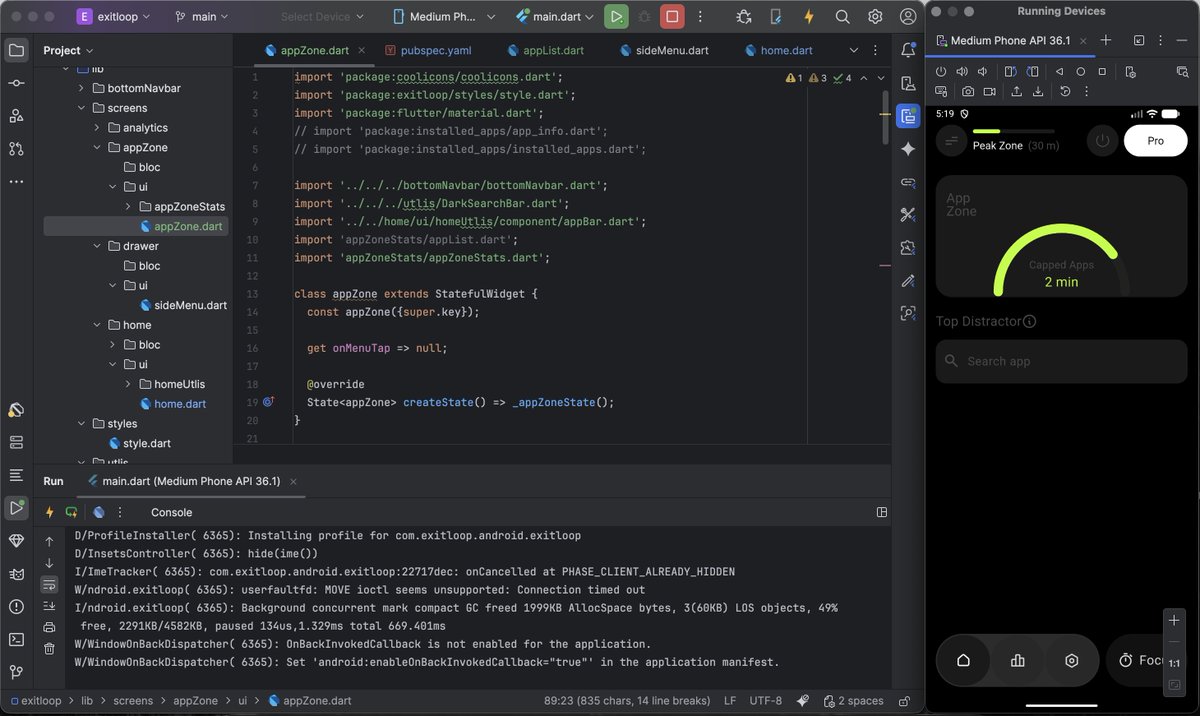Select Console tab in Run panel

pos(171,512)
